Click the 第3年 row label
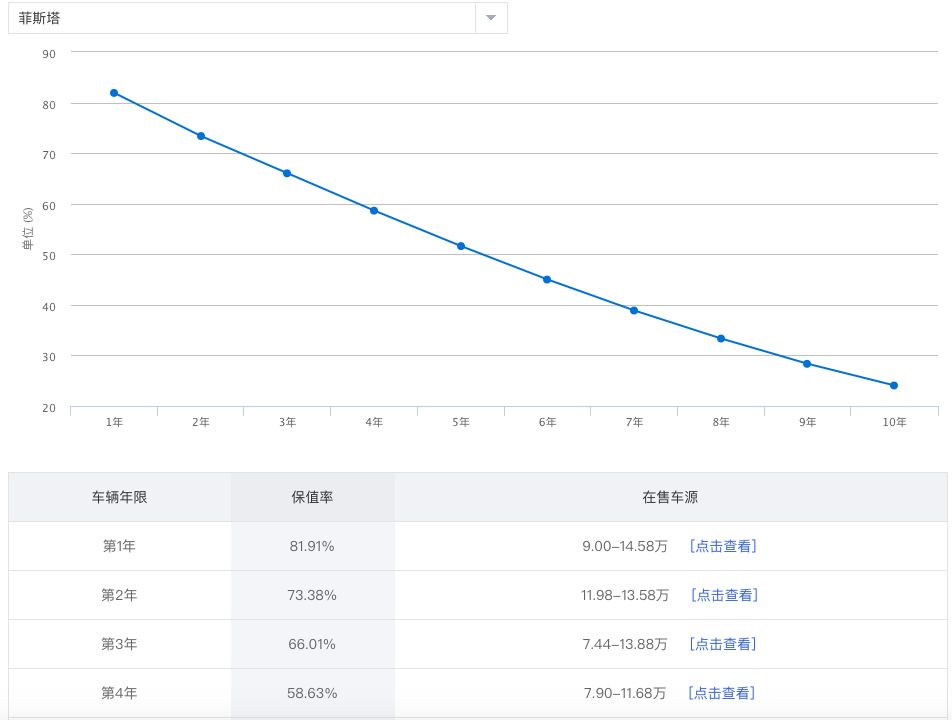The image size is (952, 720). [119, 644]
